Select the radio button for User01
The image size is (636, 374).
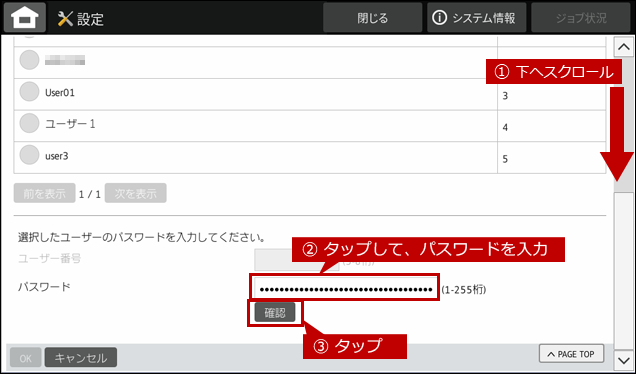click(29, 92)
